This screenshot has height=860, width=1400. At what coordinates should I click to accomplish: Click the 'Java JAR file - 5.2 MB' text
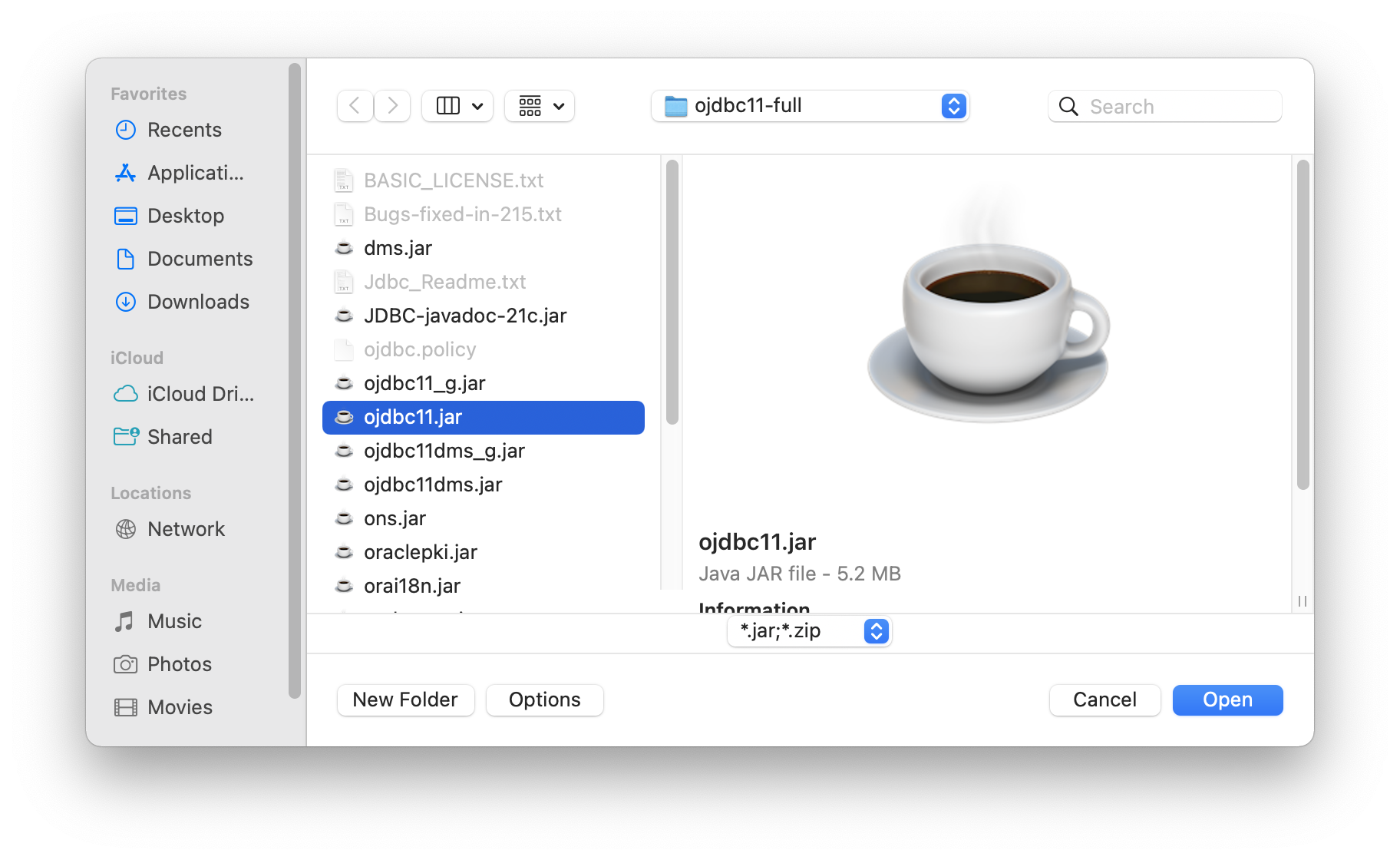click(x=800, y=574)
